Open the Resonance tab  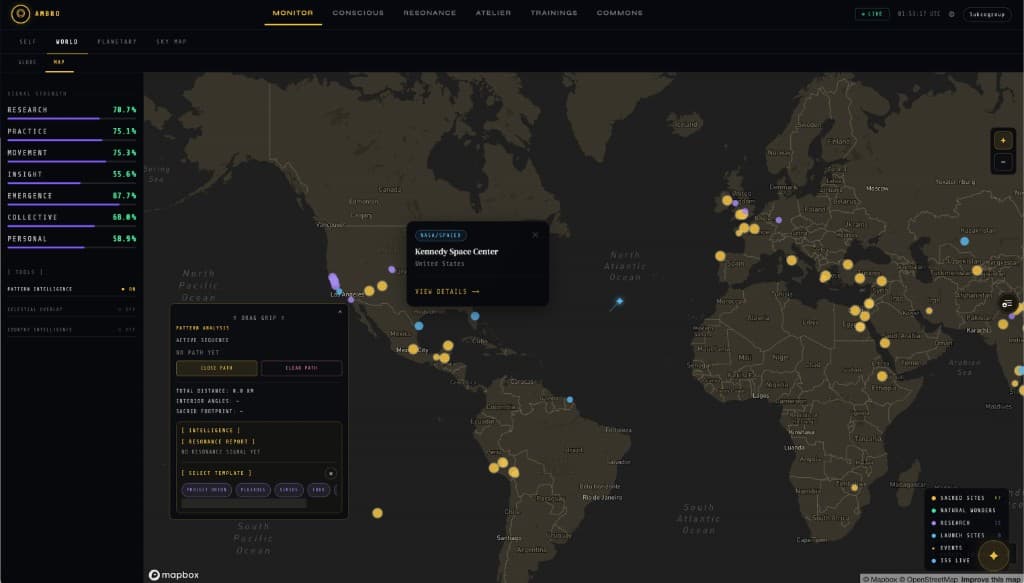(x=430, y=13)
